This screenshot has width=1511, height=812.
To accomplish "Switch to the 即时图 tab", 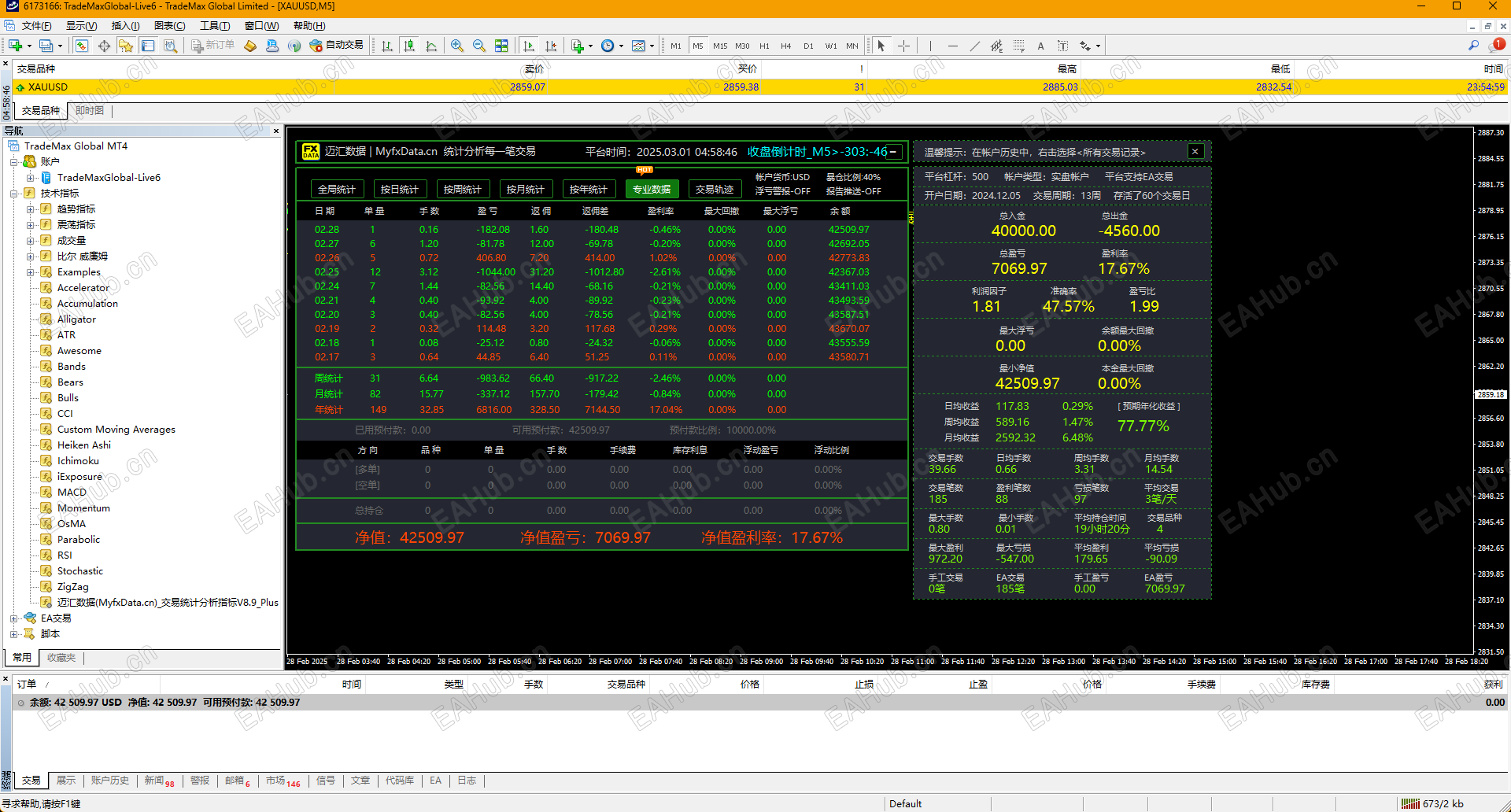I will coord(90,111).
